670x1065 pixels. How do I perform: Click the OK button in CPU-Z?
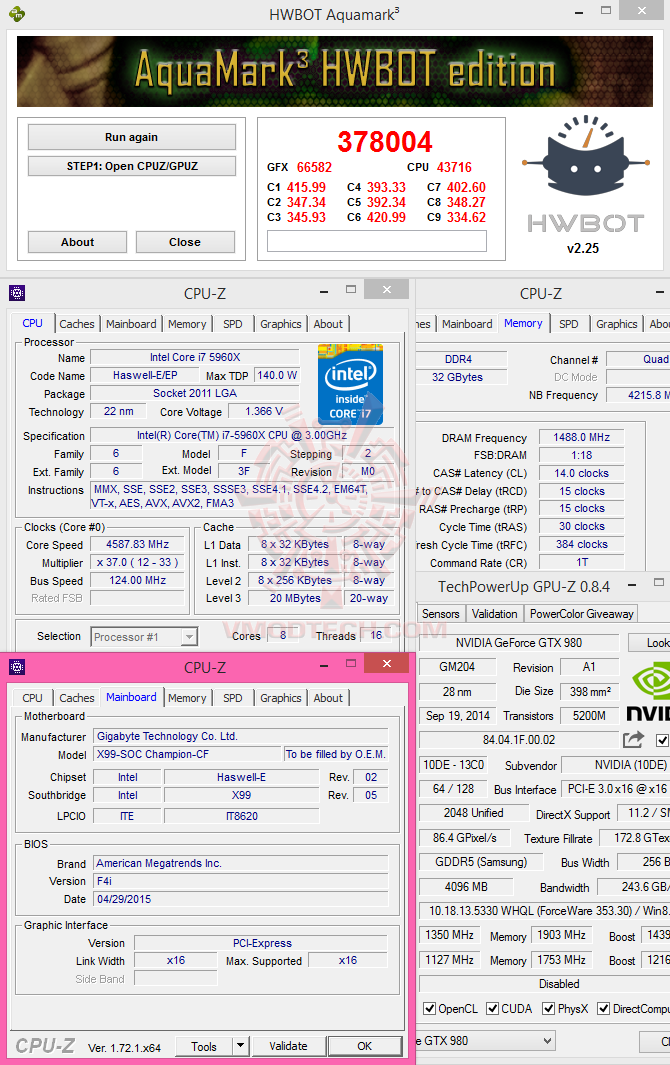pos(365,1046)
